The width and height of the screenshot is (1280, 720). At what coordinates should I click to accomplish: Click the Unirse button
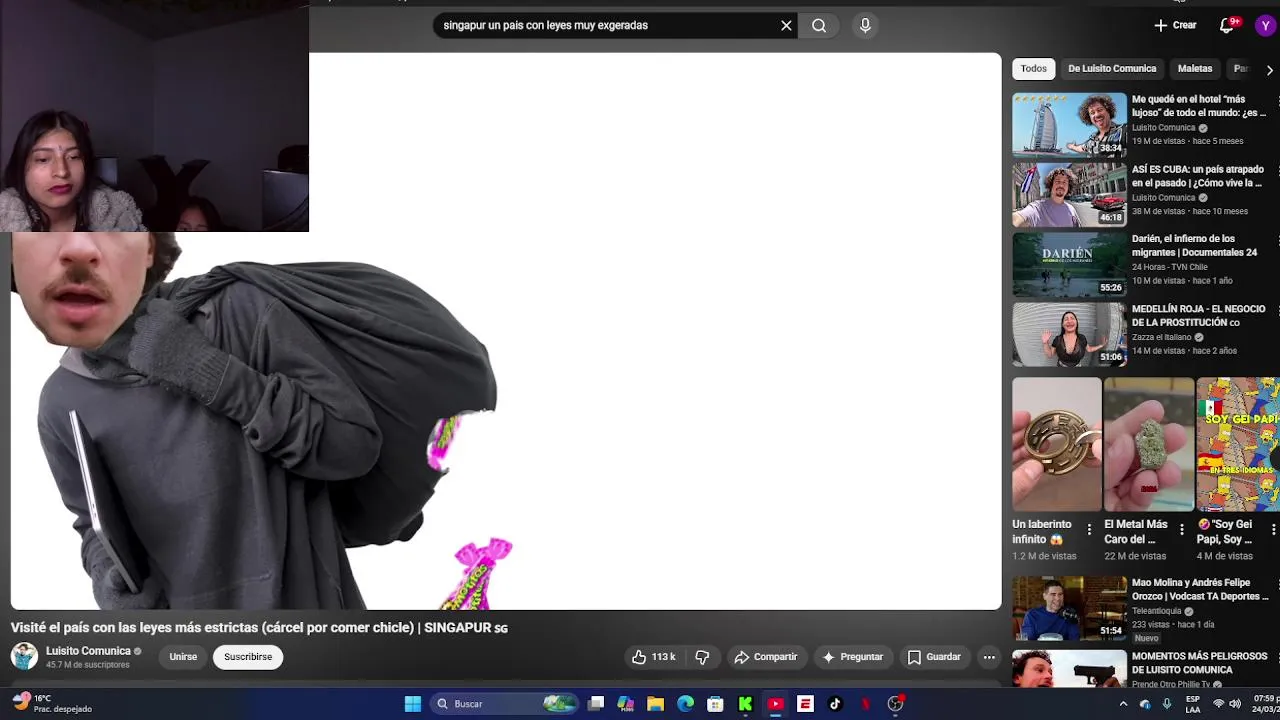click(183, 657)
